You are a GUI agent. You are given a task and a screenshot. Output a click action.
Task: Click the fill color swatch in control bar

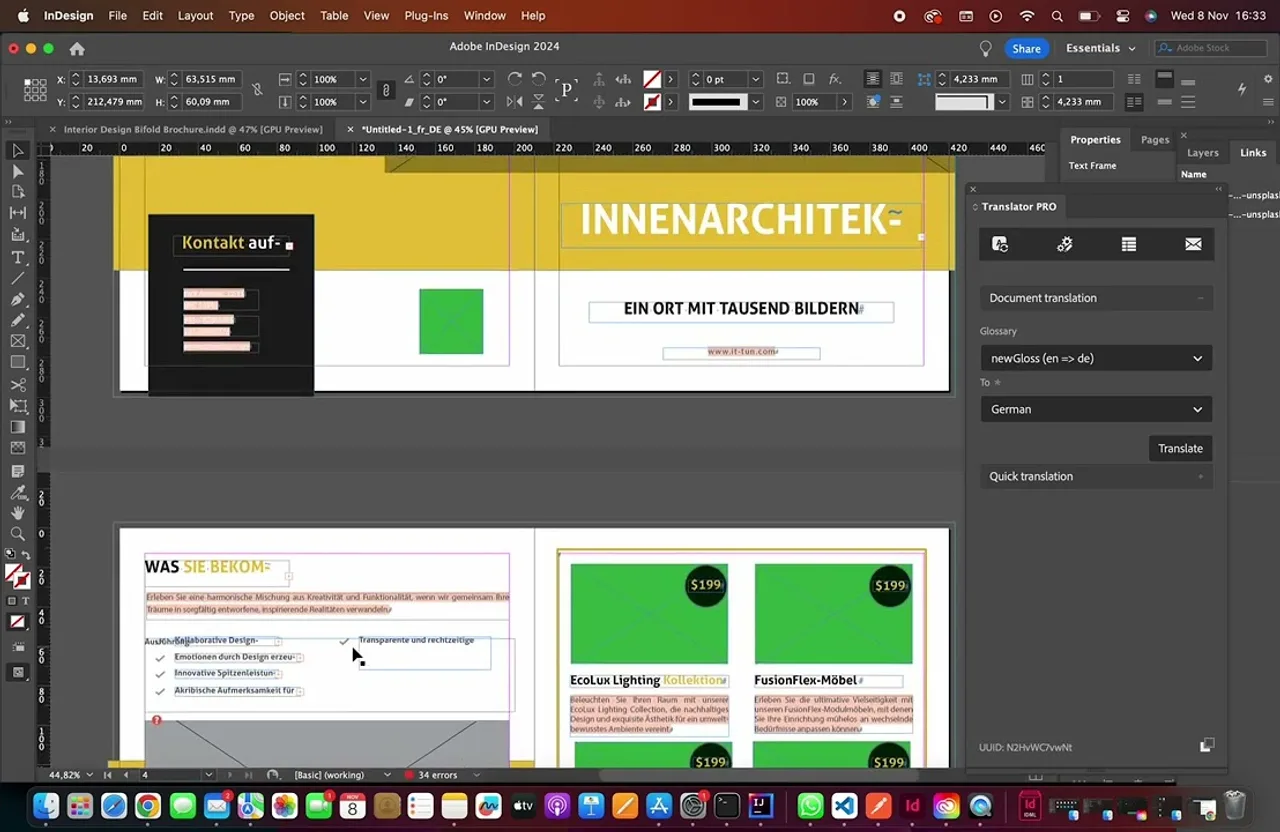point(652,79)
